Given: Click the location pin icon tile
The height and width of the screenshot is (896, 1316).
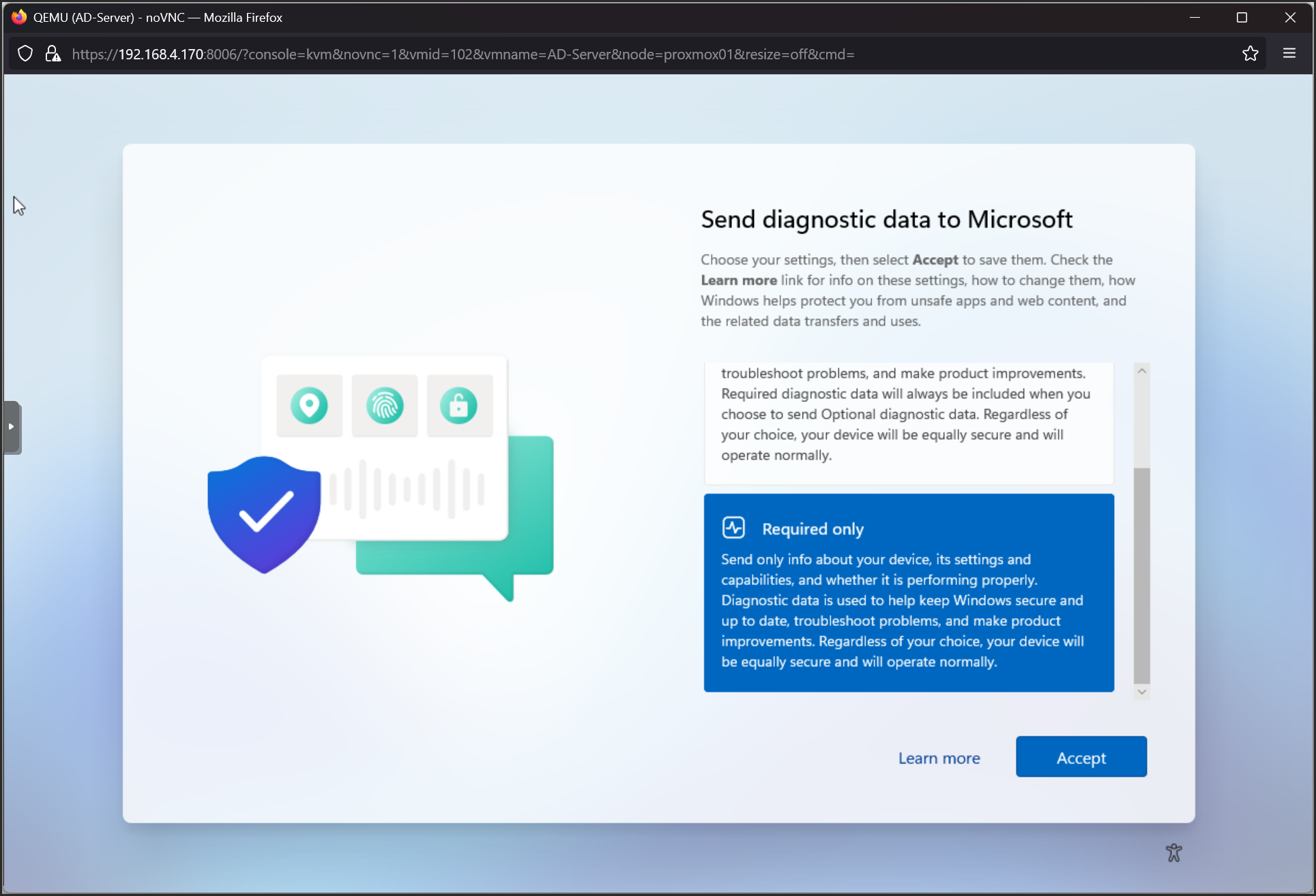Looking at the screenshot, I should [x=309, y=406].
